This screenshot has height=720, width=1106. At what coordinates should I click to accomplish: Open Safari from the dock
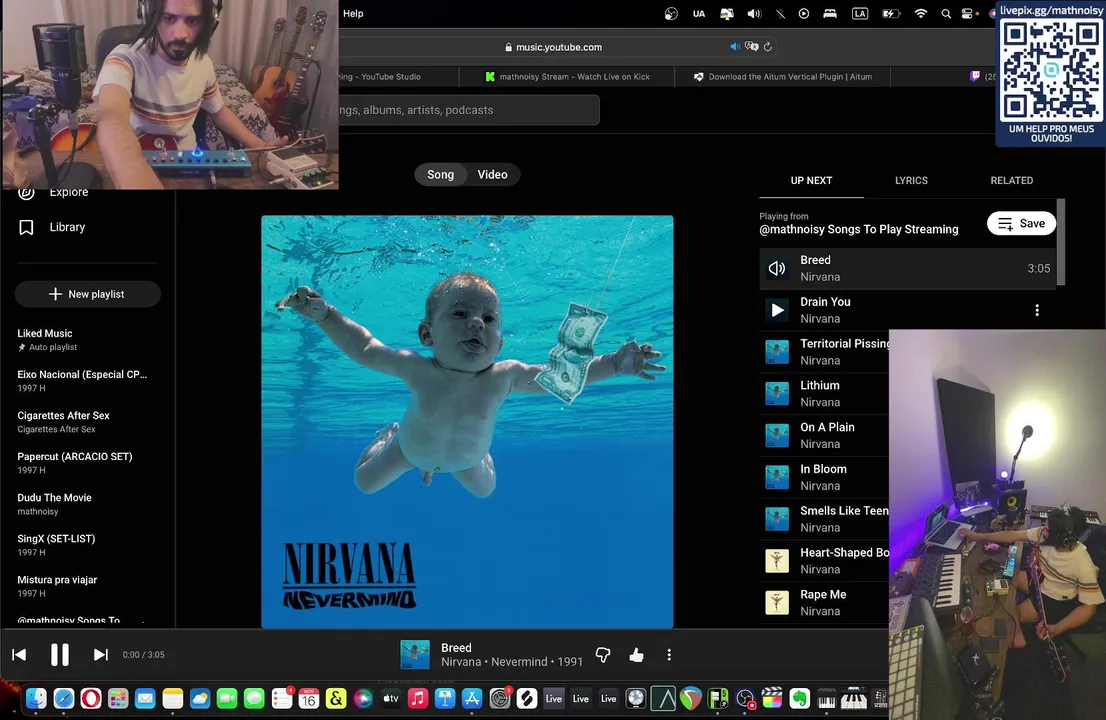63,698
